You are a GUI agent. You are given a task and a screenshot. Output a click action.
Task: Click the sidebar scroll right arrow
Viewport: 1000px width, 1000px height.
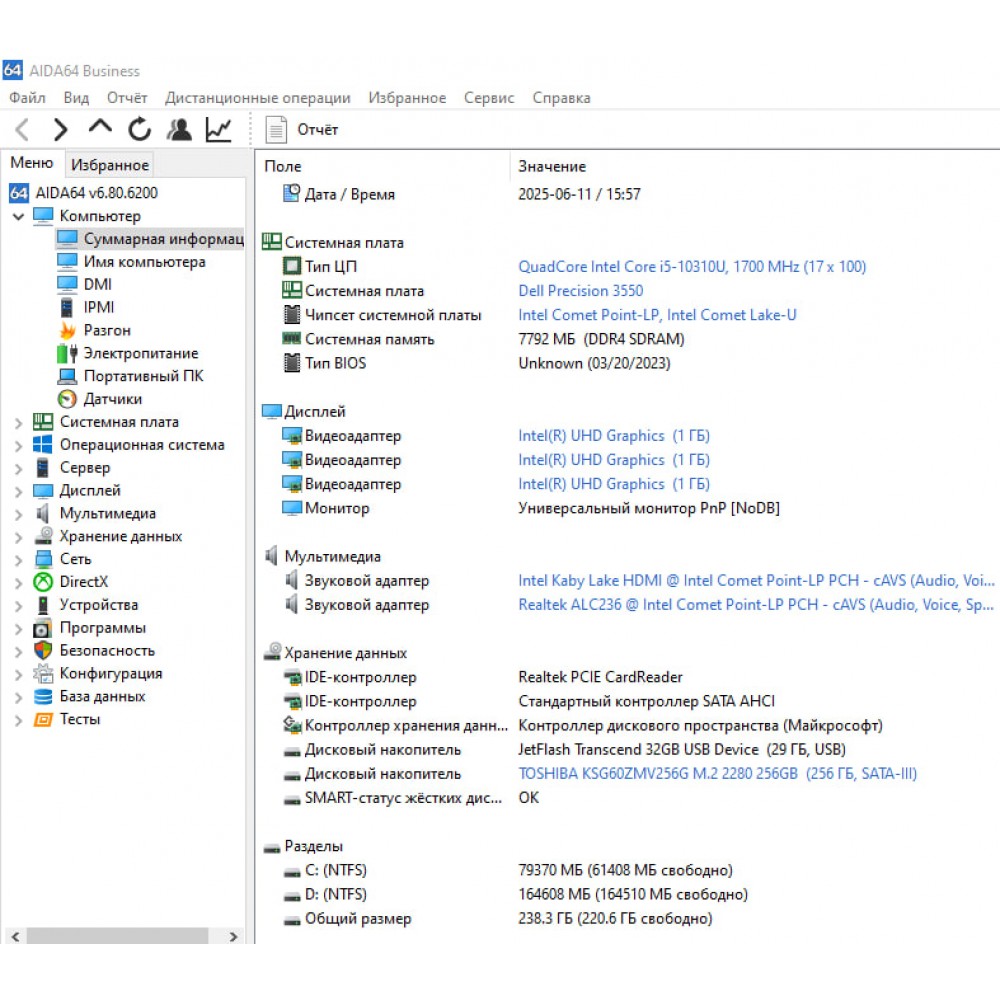click(x=233, y=936)
